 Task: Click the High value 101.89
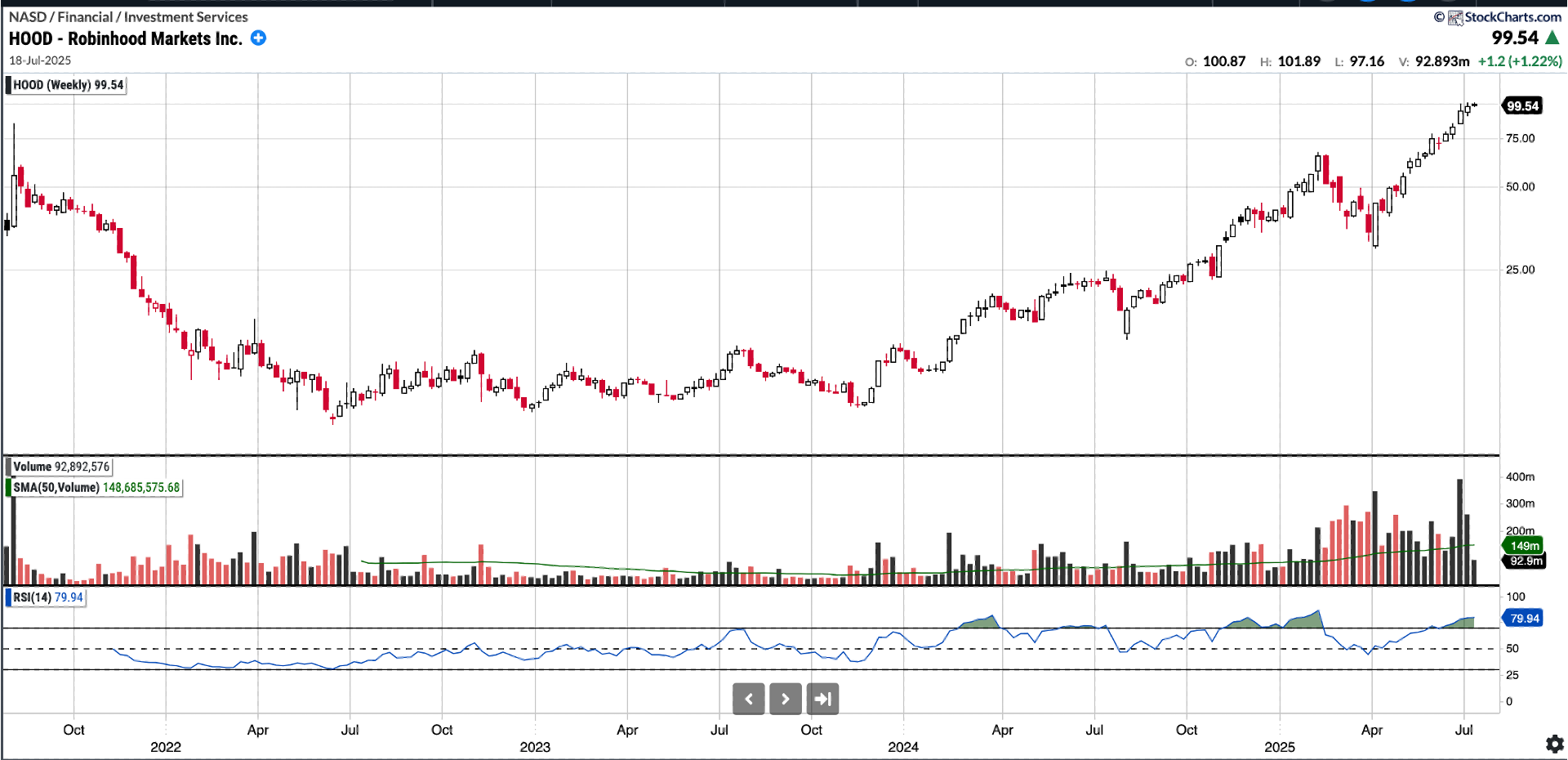pyautogui.click(x=1298, y=61)
